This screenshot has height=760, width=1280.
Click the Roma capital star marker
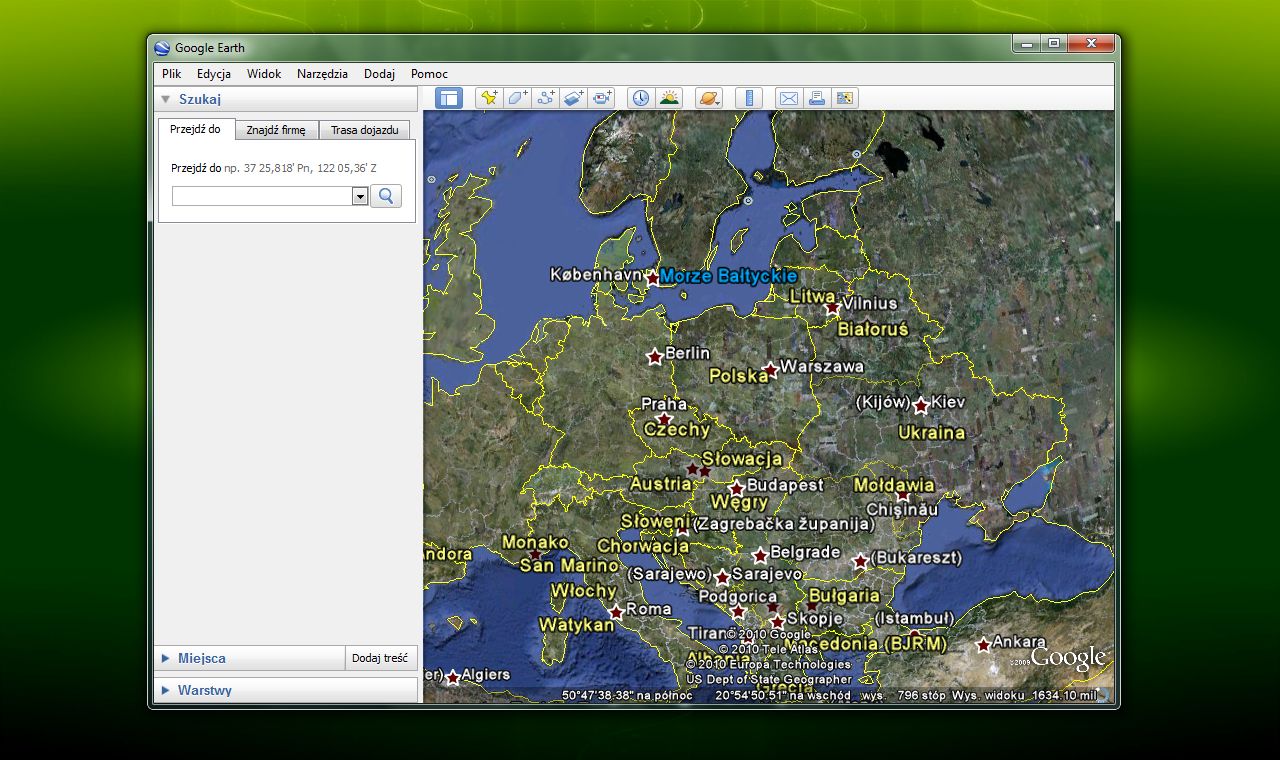pos(616,611)
